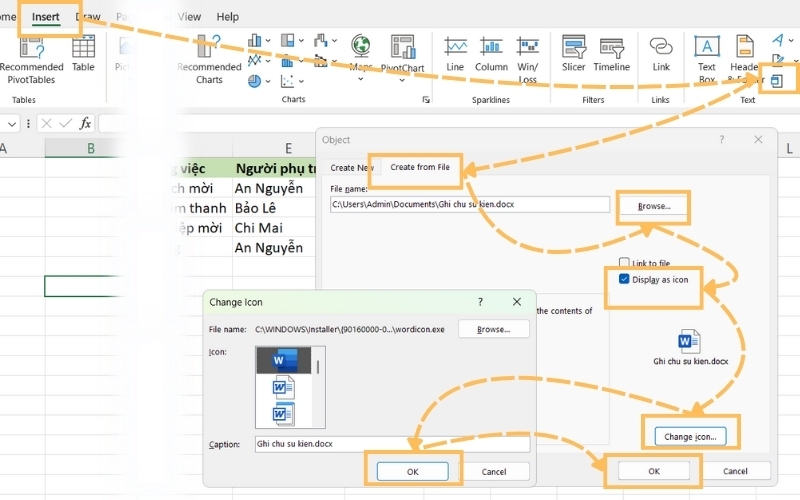
Task: Insert a pie or doughnut chart
Action: click(255, 81)
